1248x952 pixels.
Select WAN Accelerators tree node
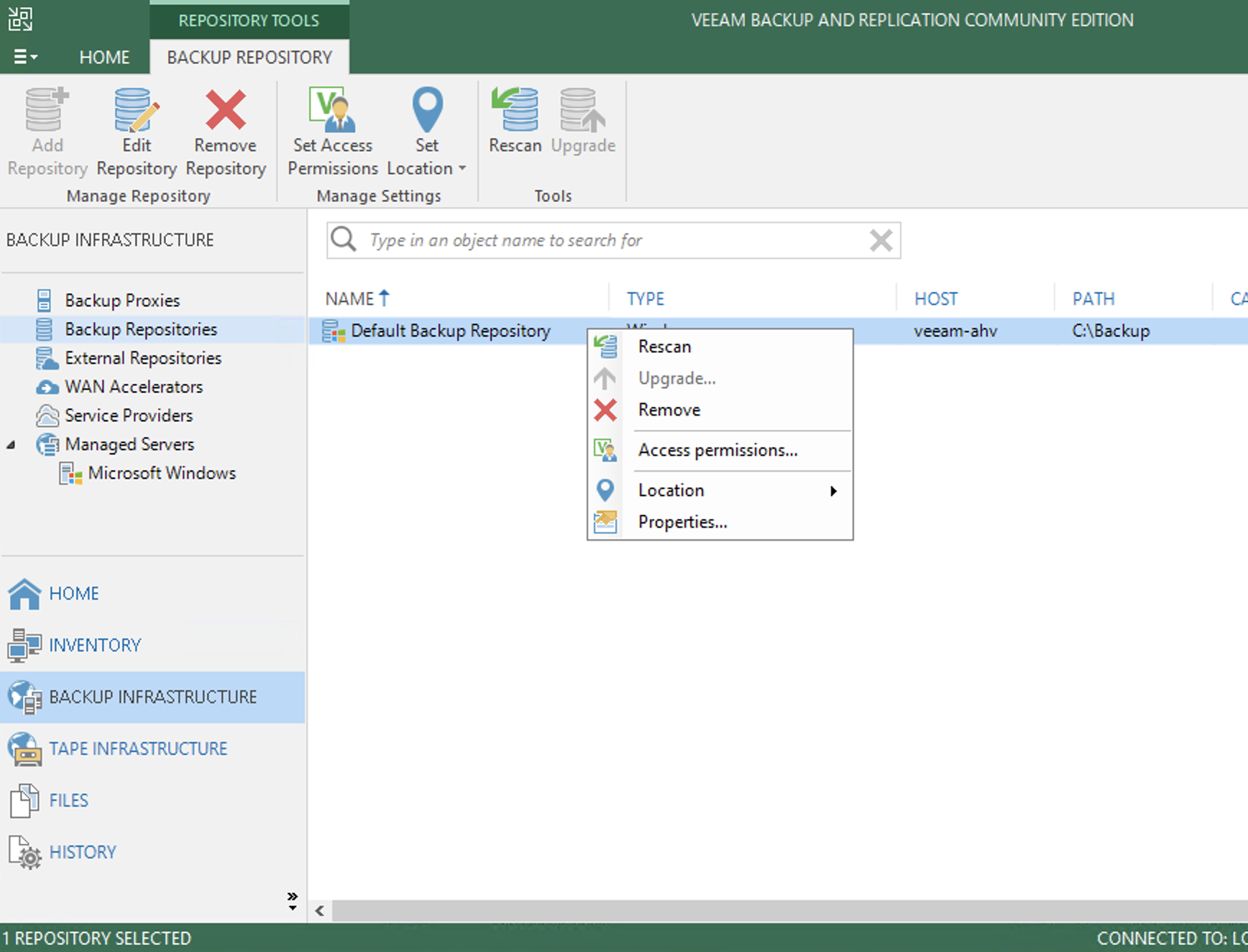pyautogui.click(x=134, y=386)
